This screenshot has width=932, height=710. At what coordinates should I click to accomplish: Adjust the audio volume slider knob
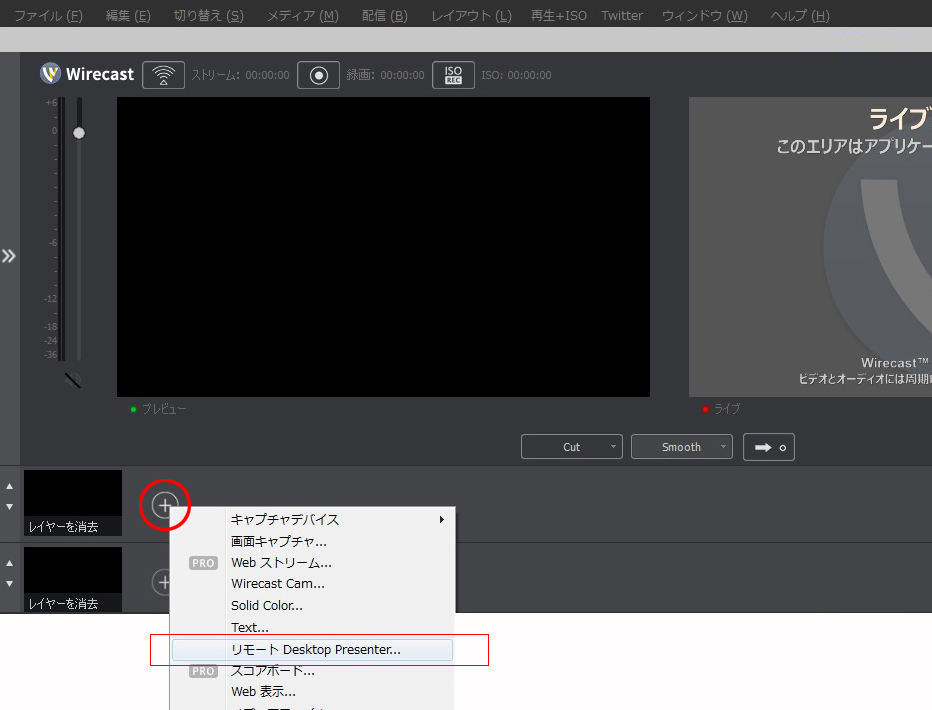[79, 133]
